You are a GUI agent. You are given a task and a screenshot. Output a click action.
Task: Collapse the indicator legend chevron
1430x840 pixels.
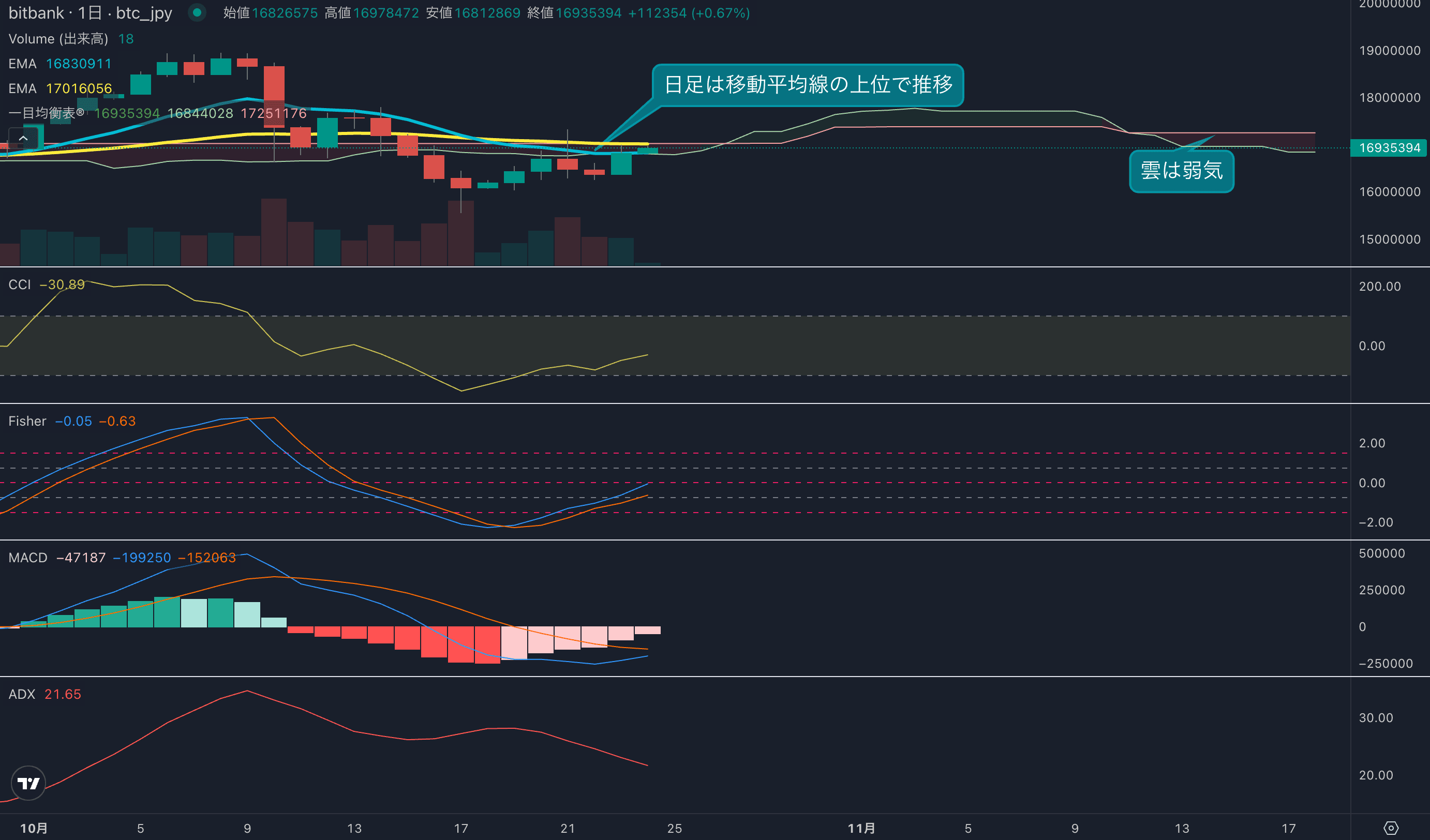23,138
